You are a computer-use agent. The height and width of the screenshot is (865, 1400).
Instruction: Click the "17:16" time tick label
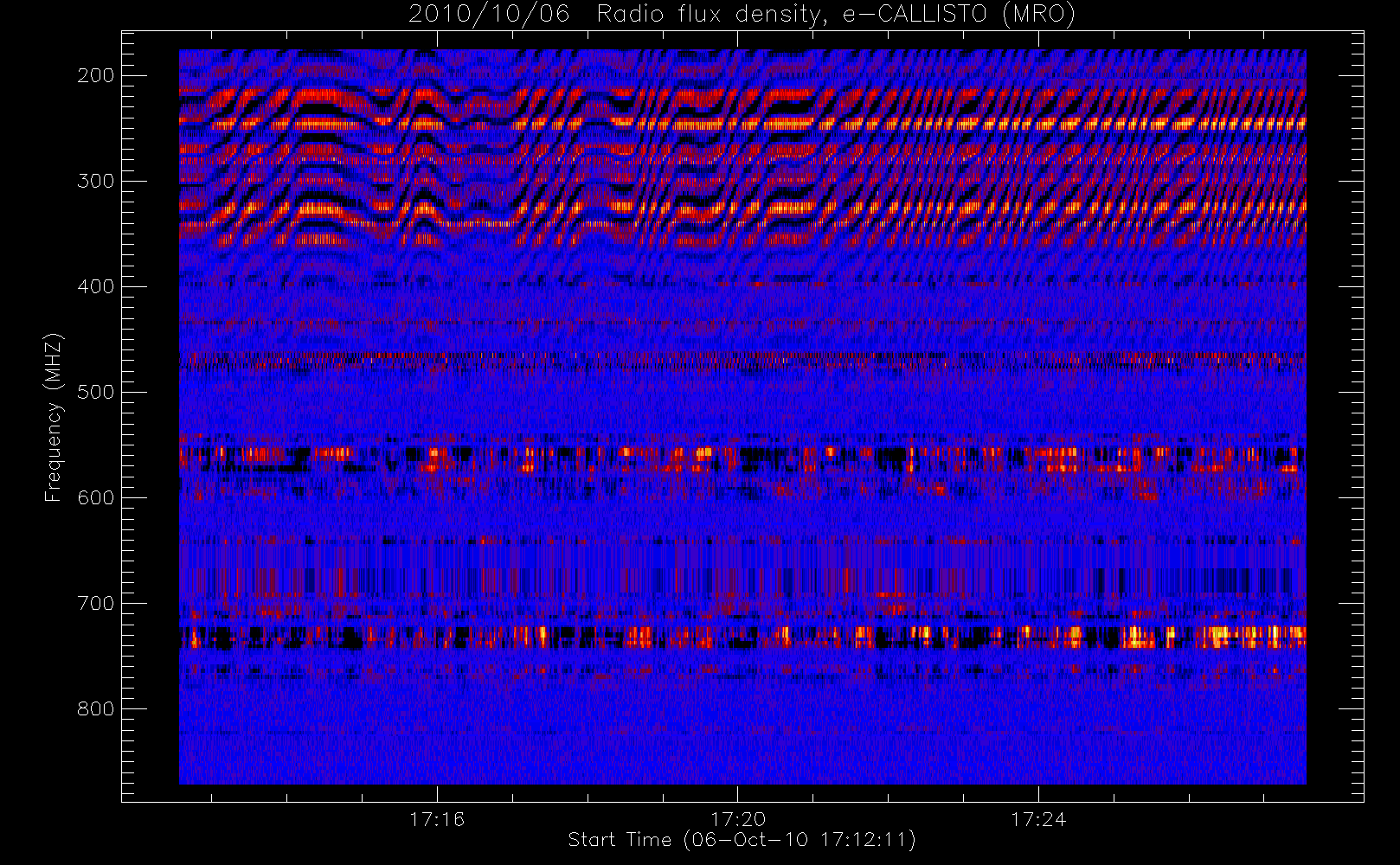coord(437,819)
